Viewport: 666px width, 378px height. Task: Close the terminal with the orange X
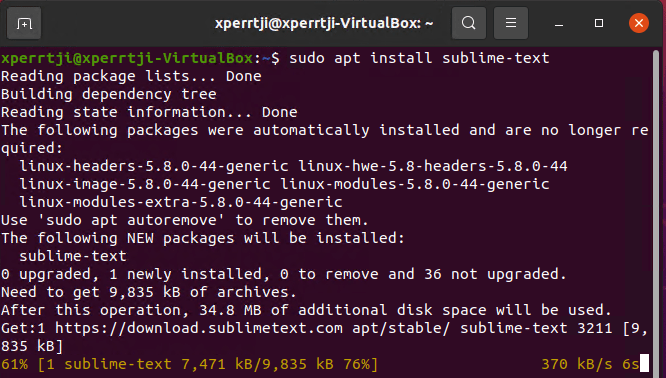tap(639, 23)
